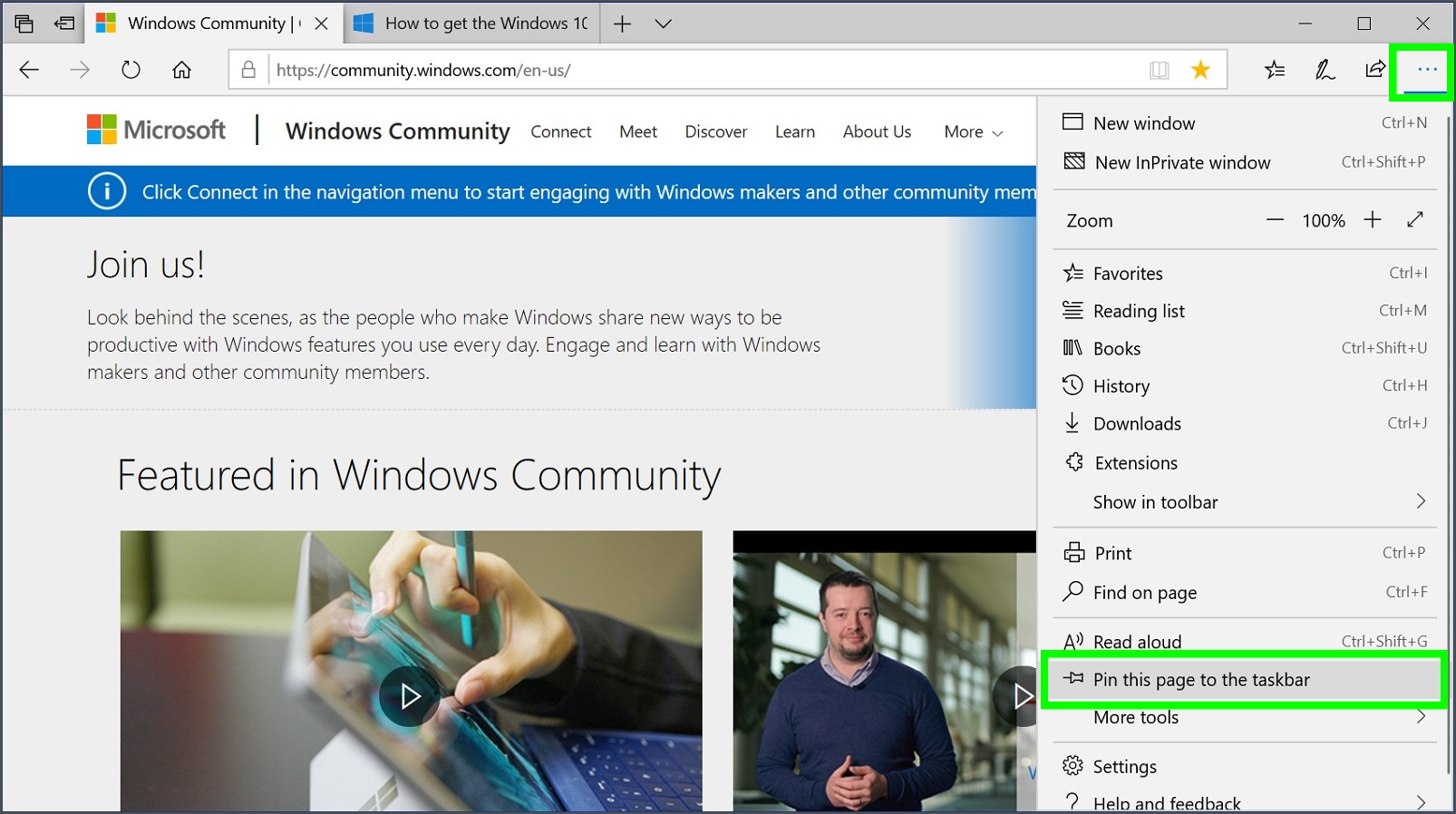Open Extensions from the menu
The image size is (1456, 814).
coord(1245,462)
